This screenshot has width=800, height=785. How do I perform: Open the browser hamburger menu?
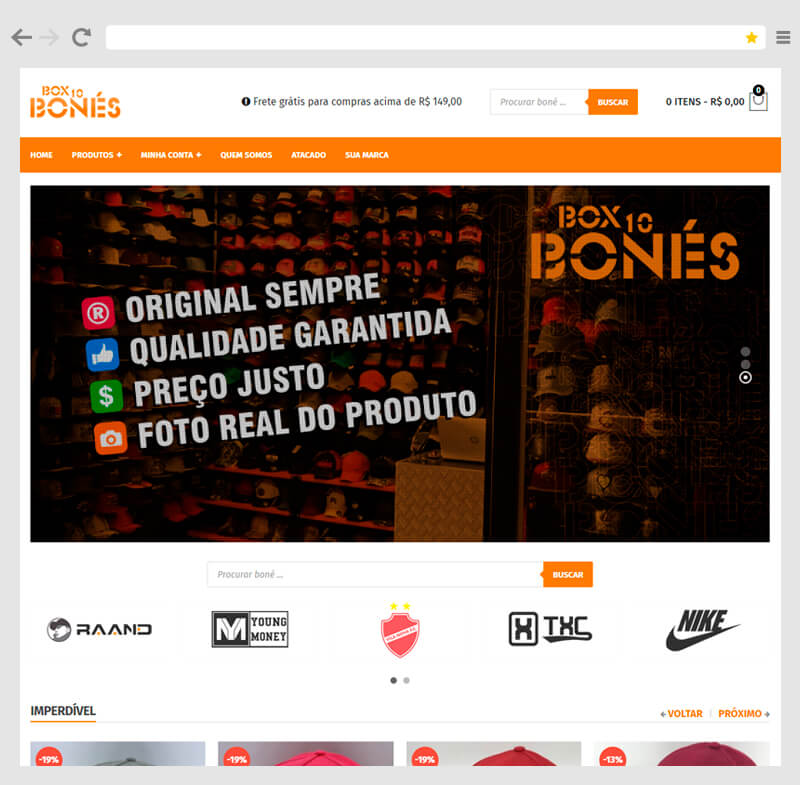coord(783,37)
